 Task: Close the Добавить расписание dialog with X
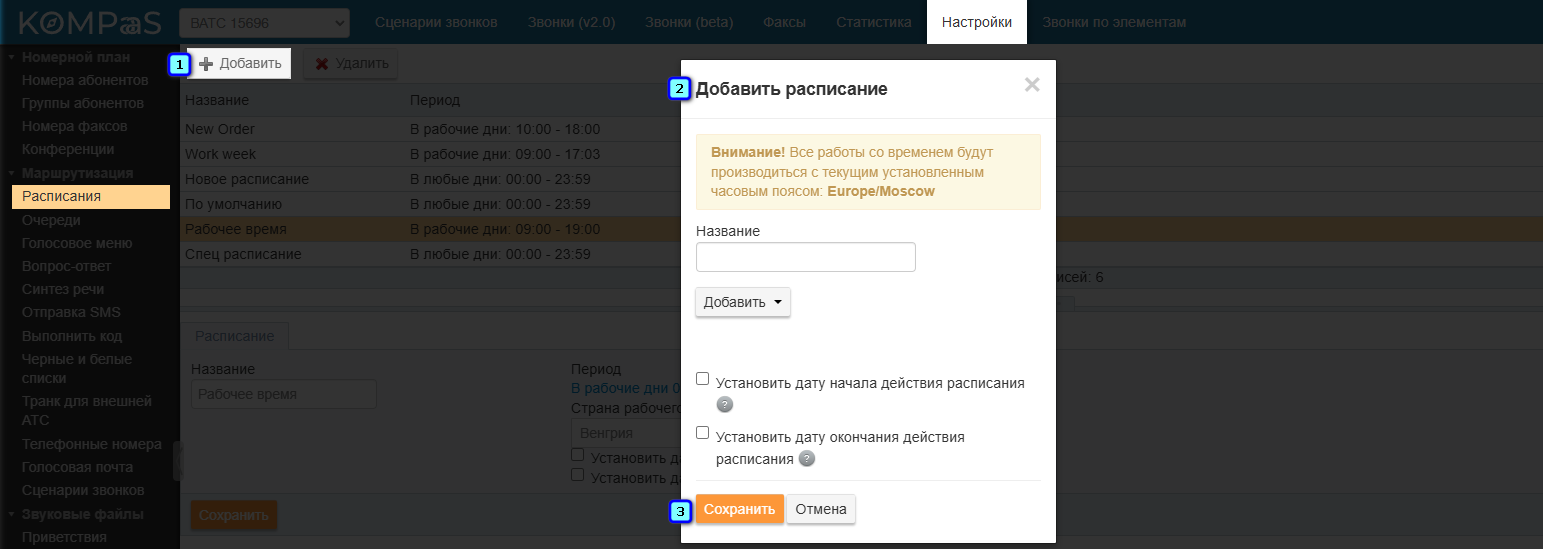pyautogui.click(x=1032, y=85)
